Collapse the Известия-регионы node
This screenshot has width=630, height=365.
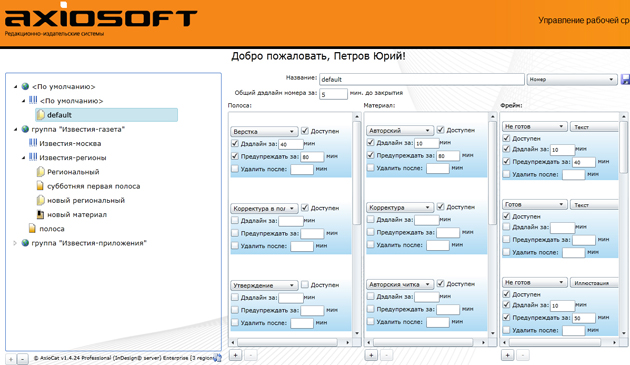[23, 158]
